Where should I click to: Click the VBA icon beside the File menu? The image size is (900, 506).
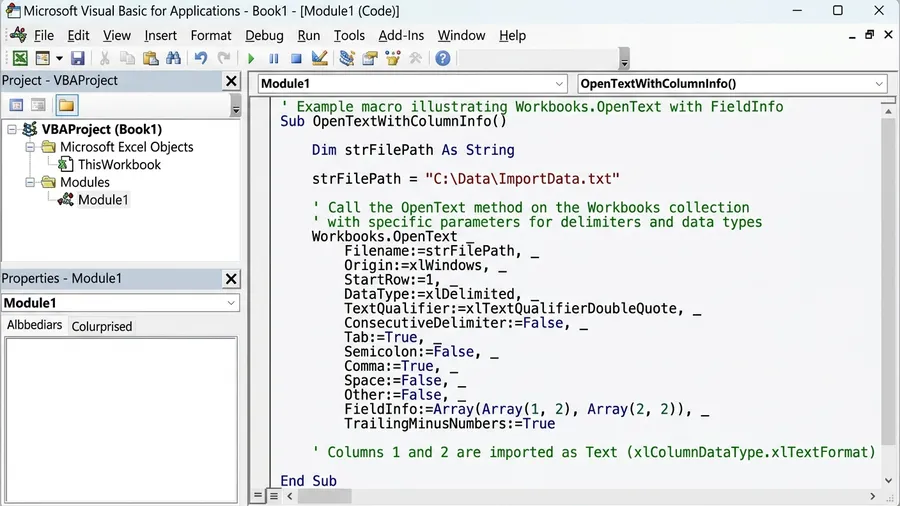click(18, 35)
